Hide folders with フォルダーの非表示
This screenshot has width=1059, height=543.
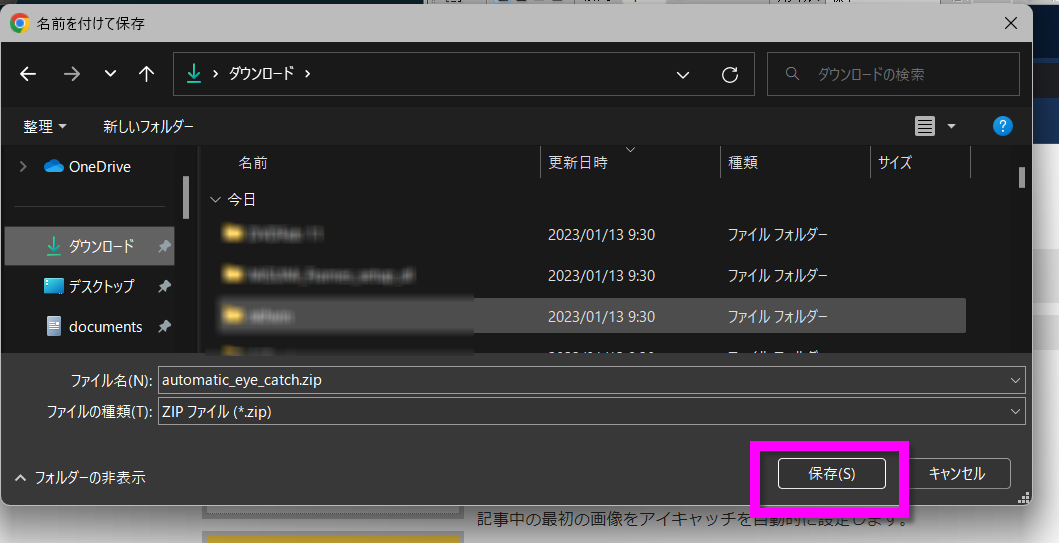(x=80, y=478)
